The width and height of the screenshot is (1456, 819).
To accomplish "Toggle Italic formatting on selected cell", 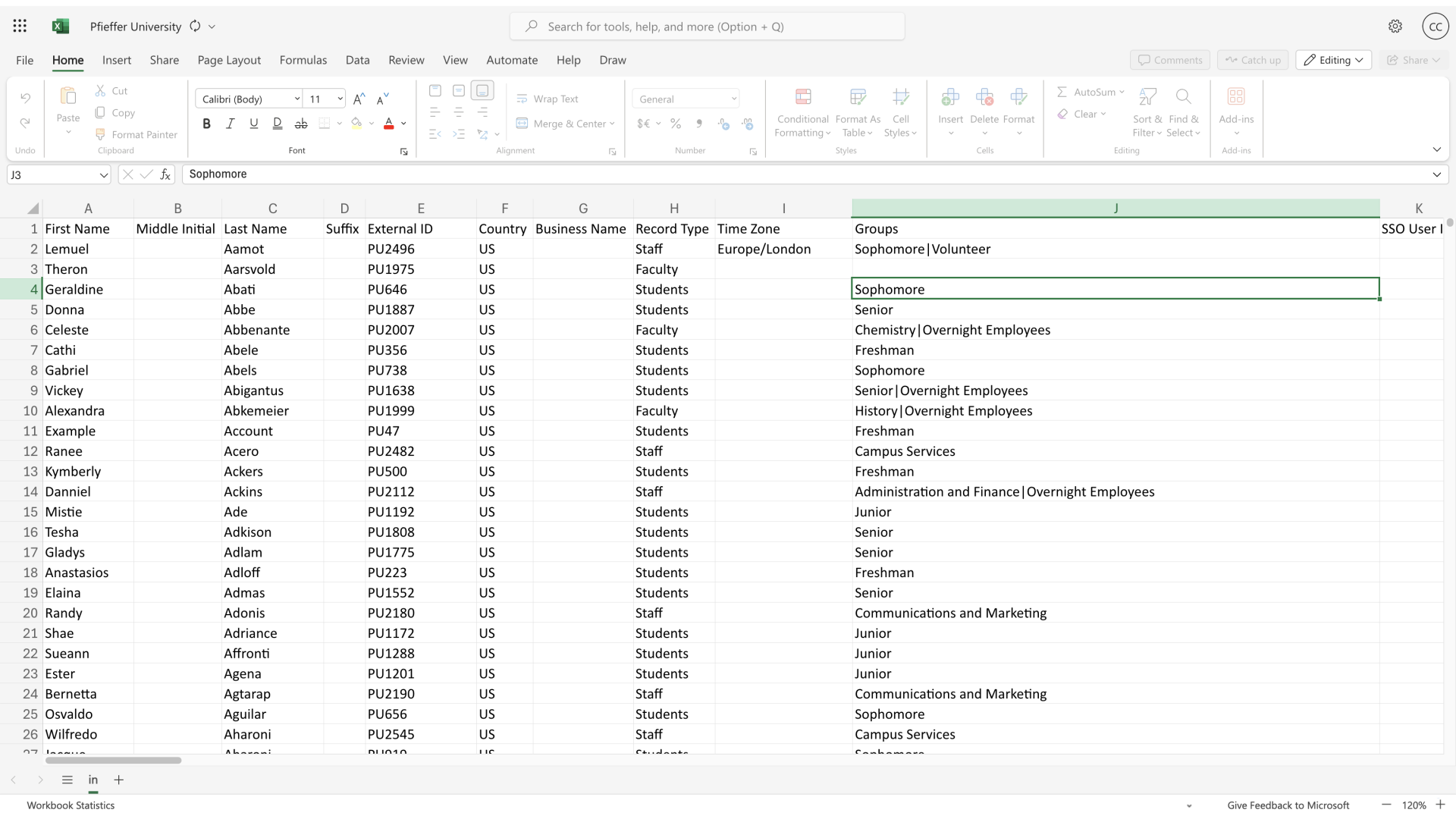I will (230, 123).
